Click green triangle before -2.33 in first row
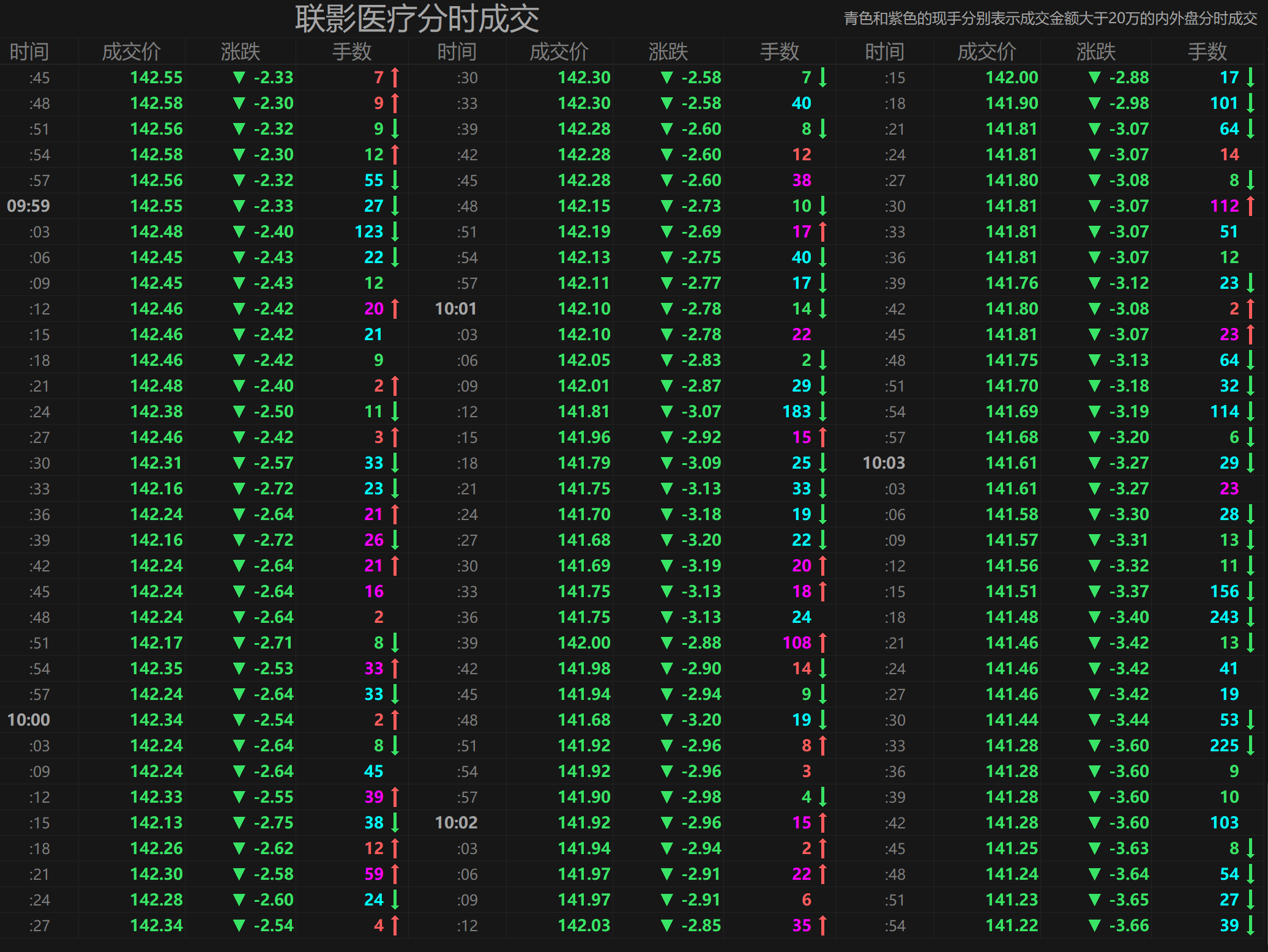The height and width of the screenshot is (952, 1268). point(239,77)
